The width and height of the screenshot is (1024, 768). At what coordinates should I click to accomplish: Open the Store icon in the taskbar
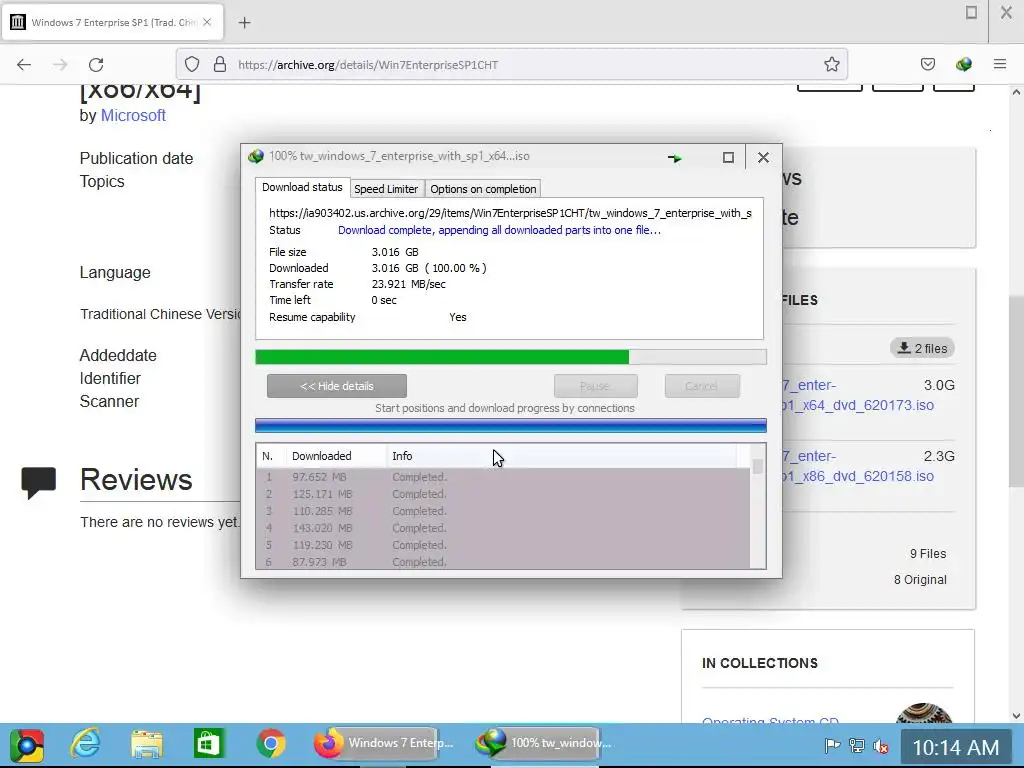[208, 744]
